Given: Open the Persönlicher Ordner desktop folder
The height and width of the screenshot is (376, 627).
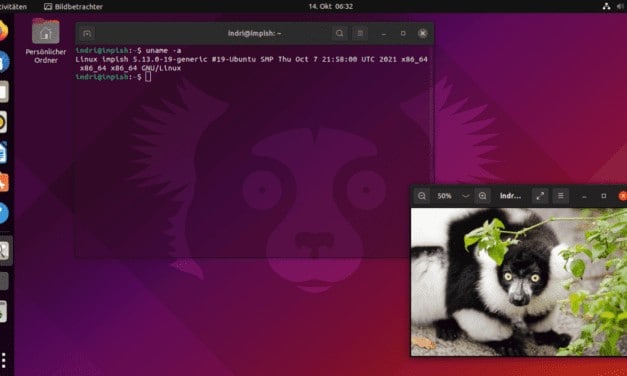Looking at the screenshot, I should (x=46, y=40).
